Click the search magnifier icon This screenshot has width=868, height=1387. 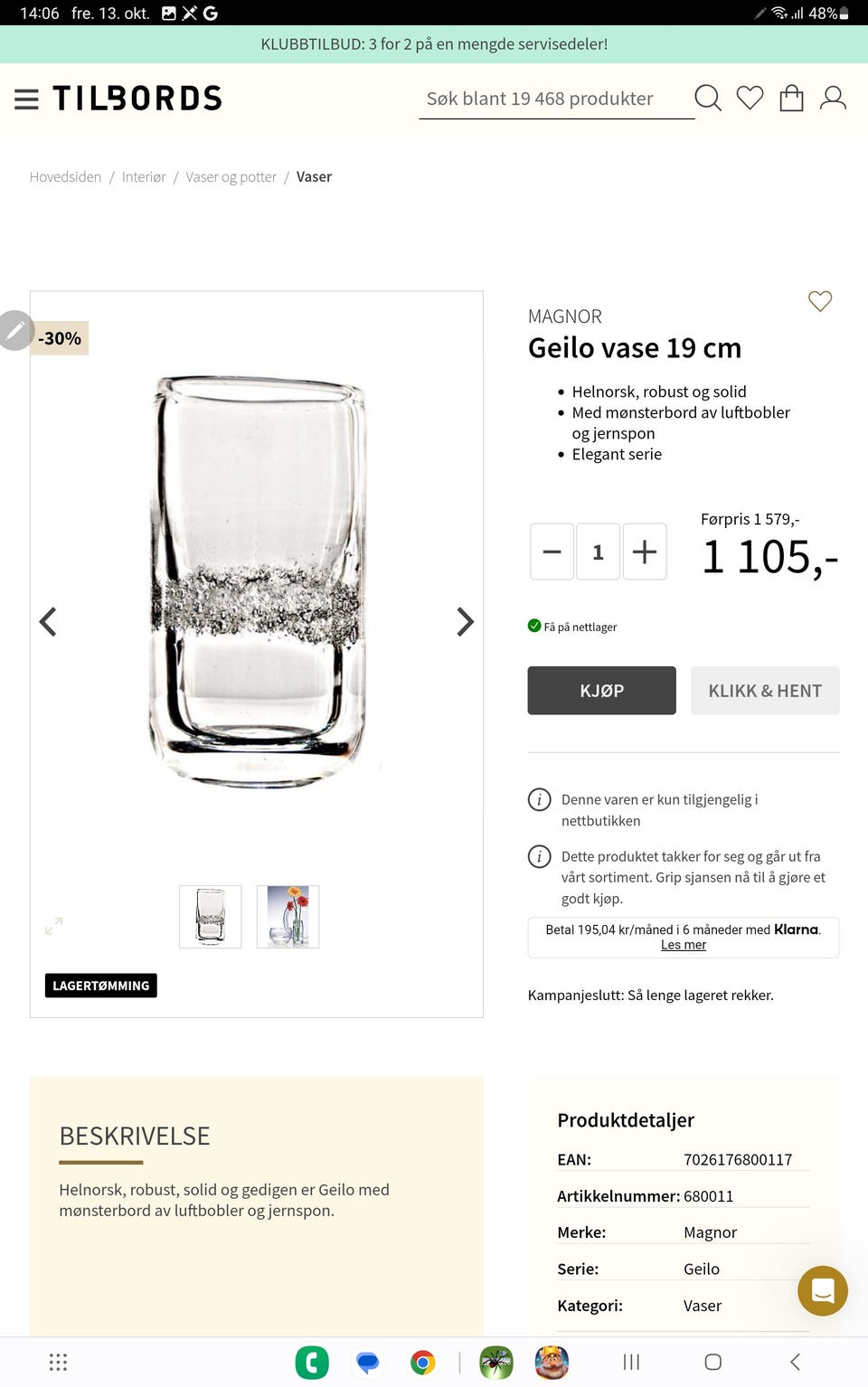coord(708,98)
